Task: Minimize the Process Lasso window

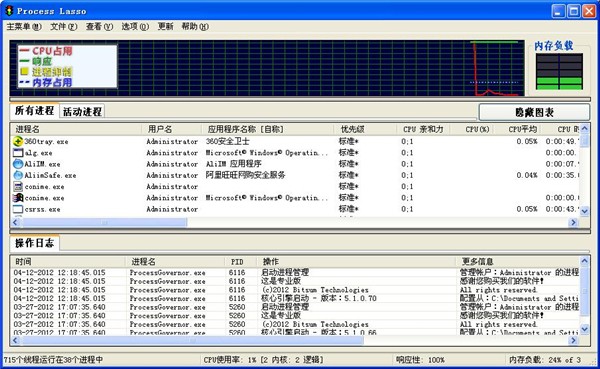Action: coord(558,11)
